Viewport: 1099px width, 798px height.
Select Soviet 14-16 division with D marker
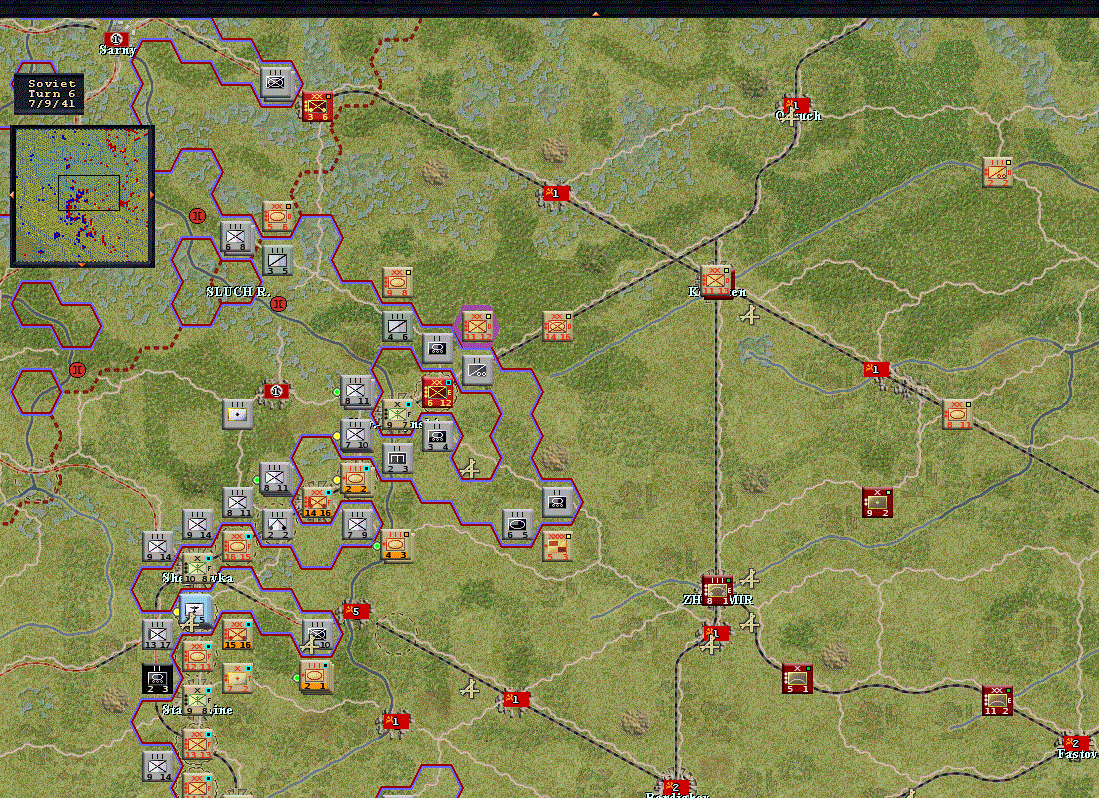click(558, 326)
